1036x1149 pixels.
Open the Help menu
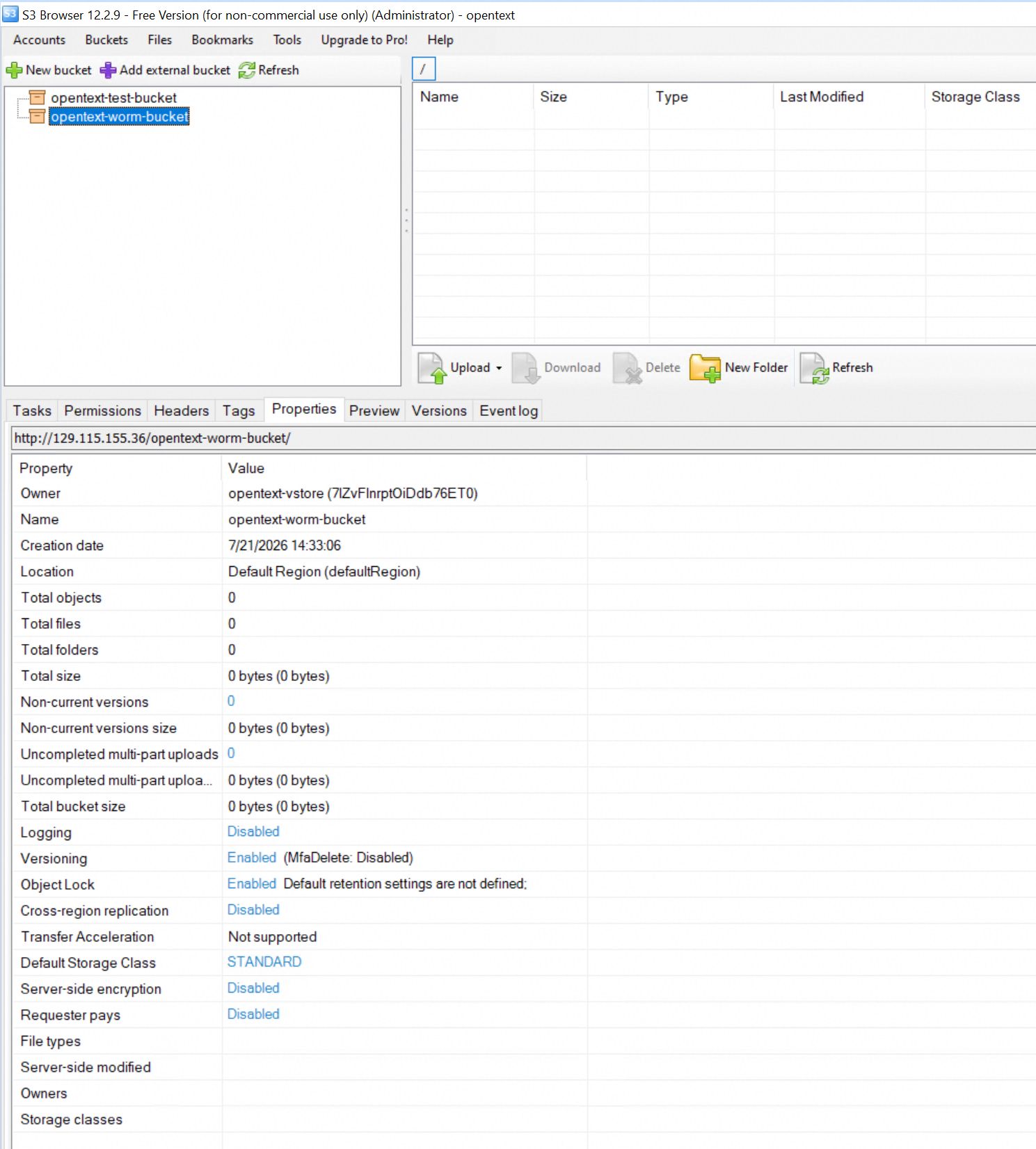[x=440, y=40]
